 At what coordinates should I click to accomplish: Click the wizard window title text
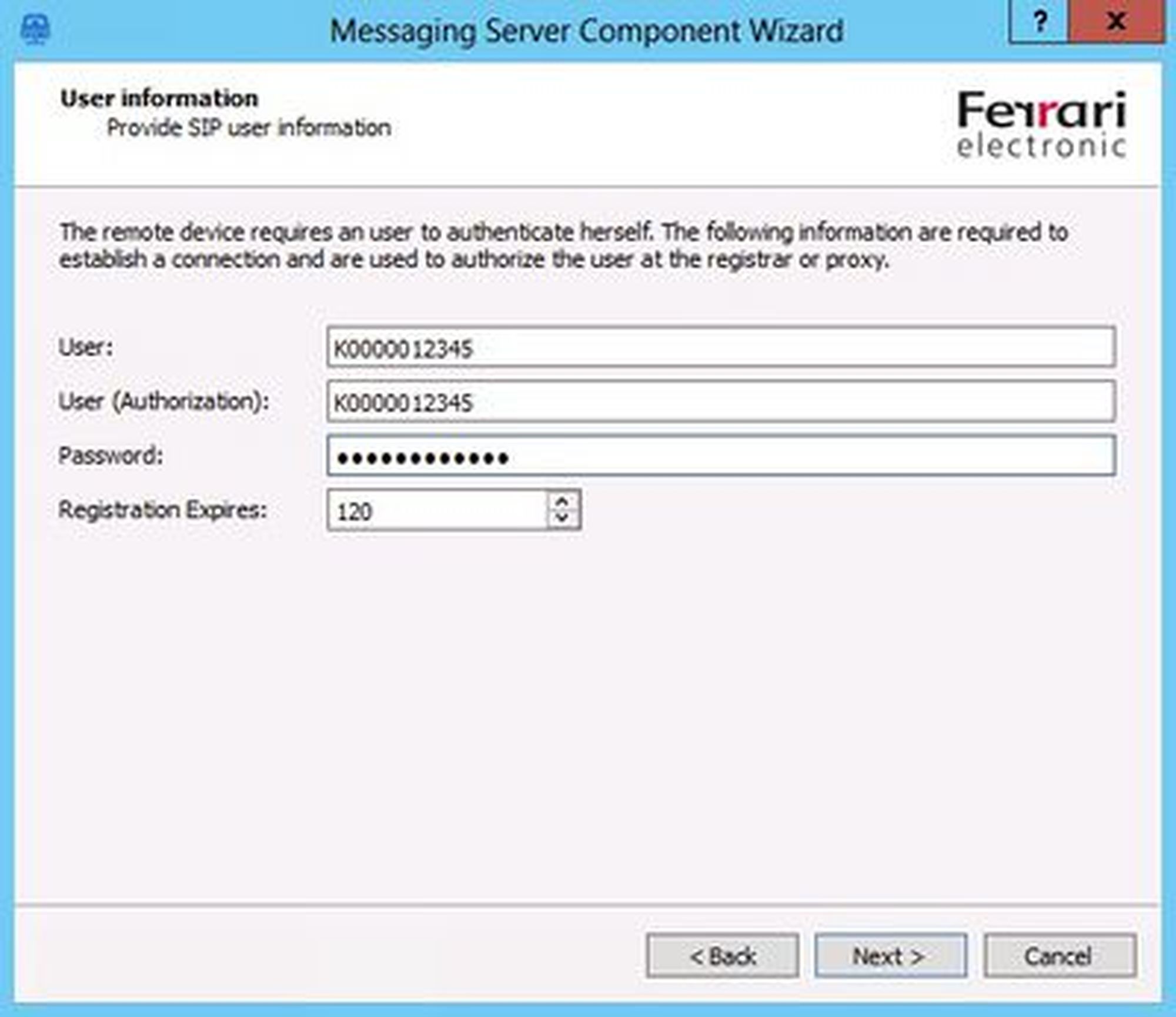(586, 31)
